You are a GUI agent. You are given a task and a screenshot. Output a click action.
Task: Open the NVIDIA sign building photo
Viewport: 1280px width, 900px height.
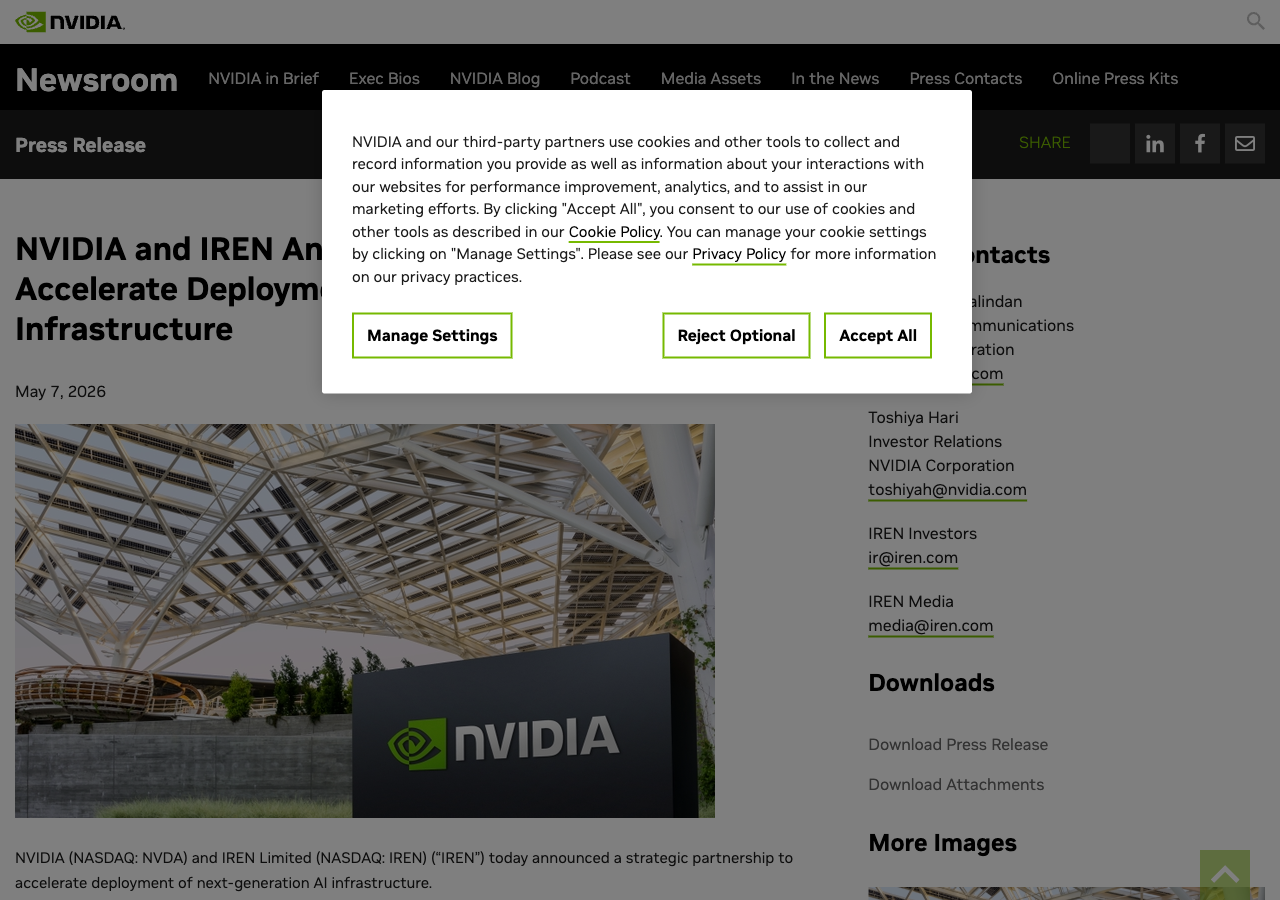[365, 621]
